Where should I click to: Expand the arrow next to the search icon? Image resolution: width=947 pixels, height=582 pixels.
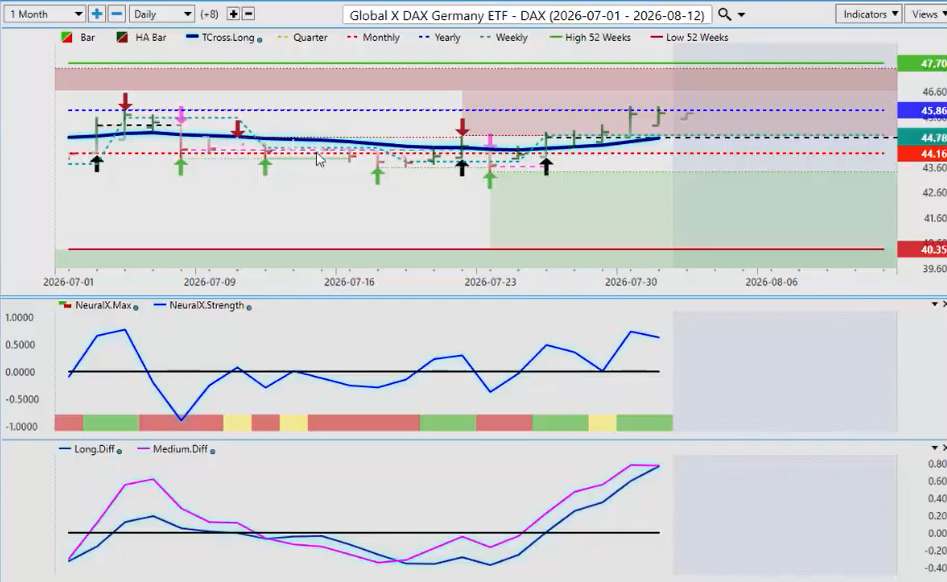(742, 14)
